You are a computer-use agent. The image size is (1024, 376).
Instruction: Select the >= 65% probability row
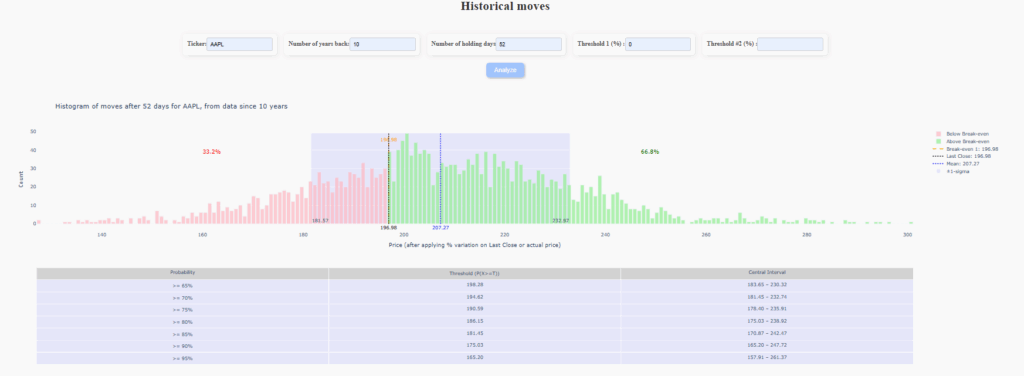475,285
